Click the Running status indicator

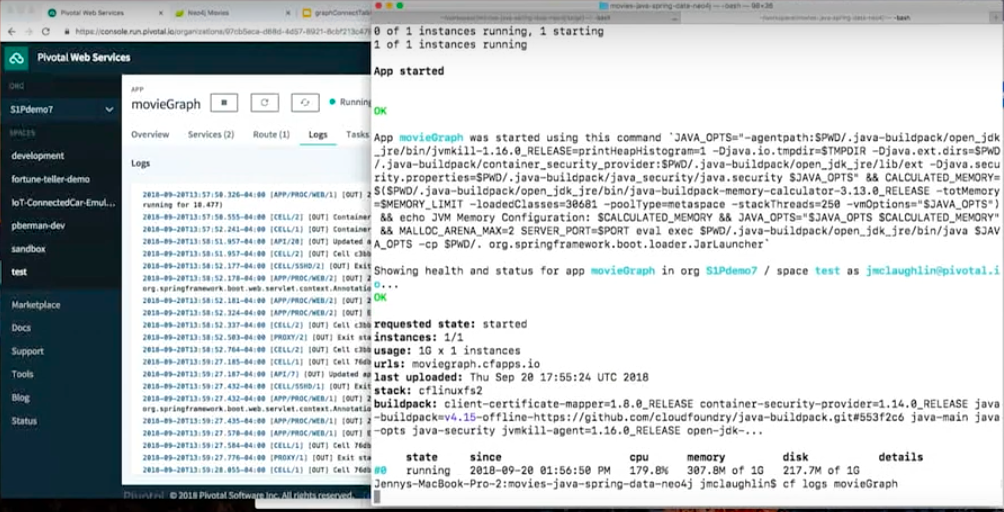pos(350,102)
